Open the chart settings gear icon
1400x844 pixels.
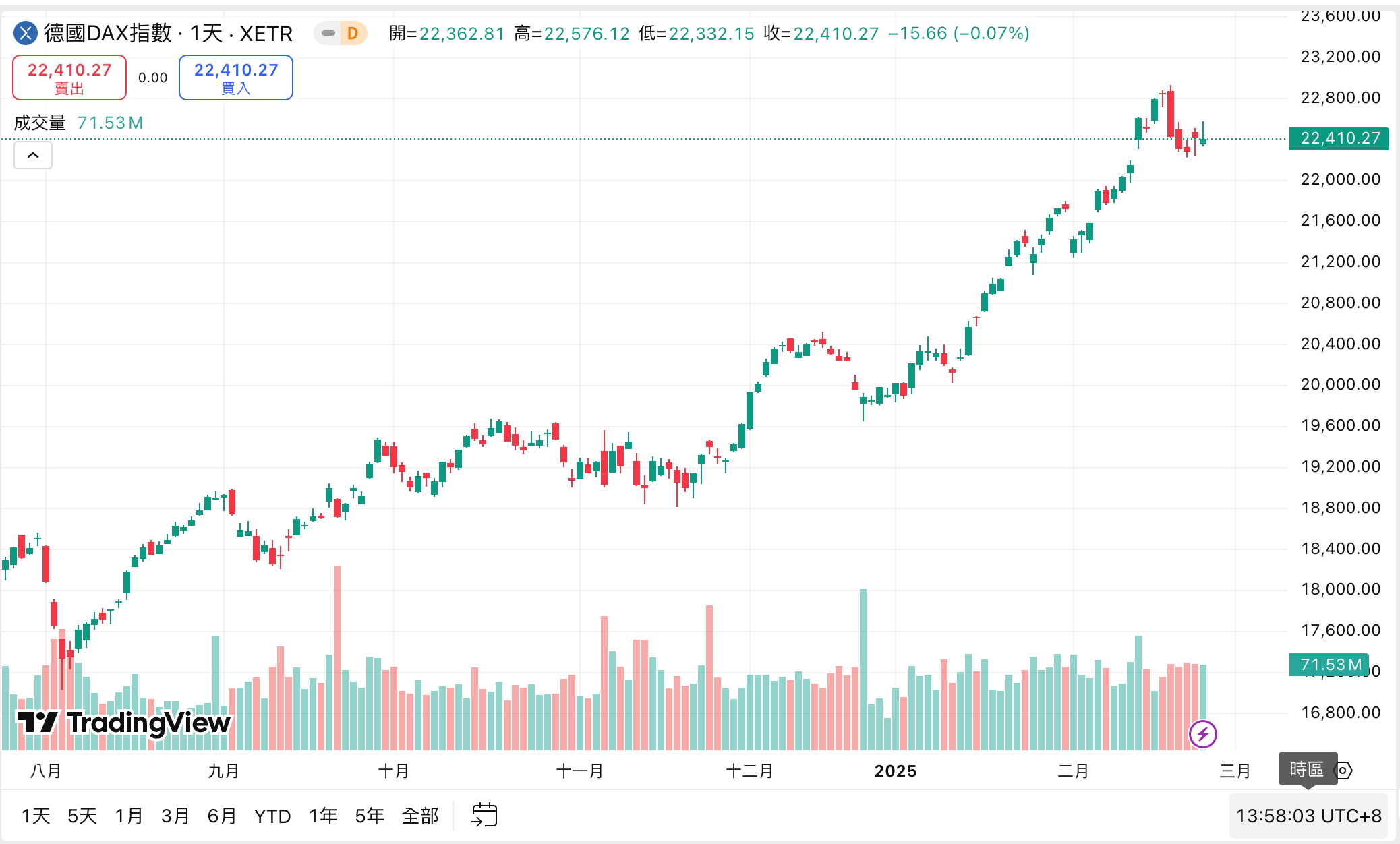point(1344,770)
